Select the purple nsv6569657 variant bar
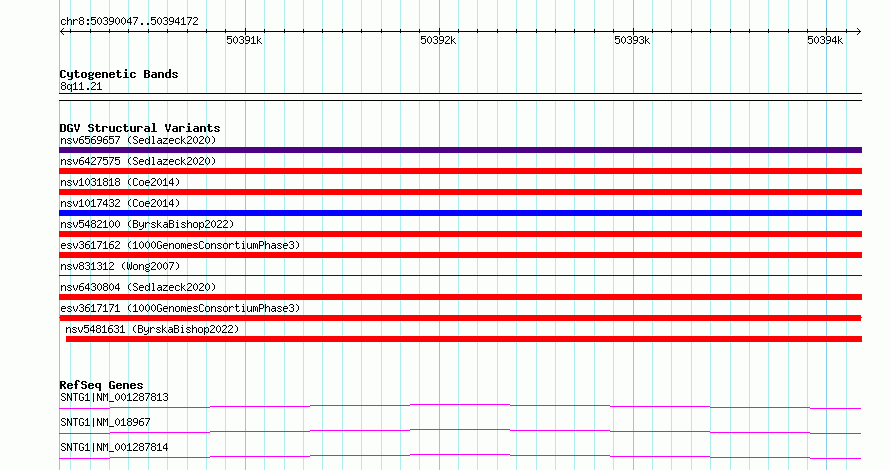 (x=460, y=150)
